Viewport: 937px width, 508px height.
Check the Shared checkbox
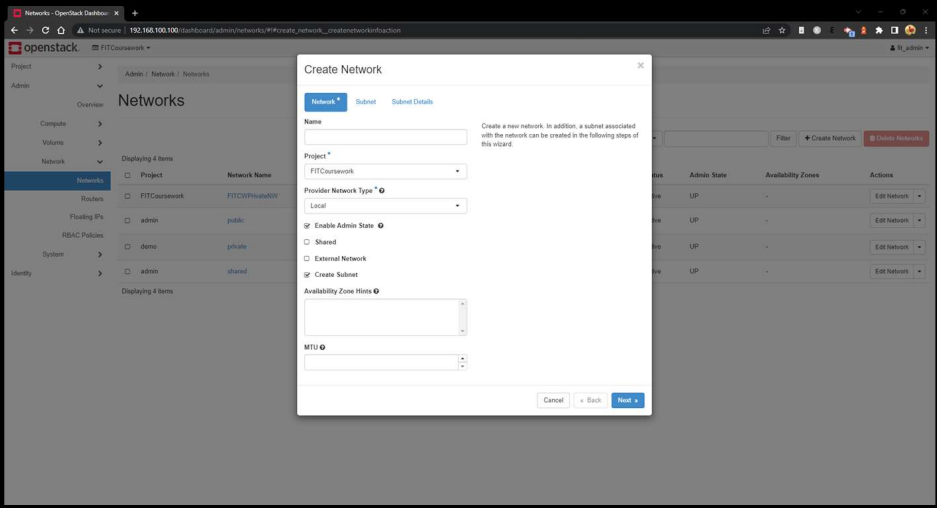[x=307, y=242]
